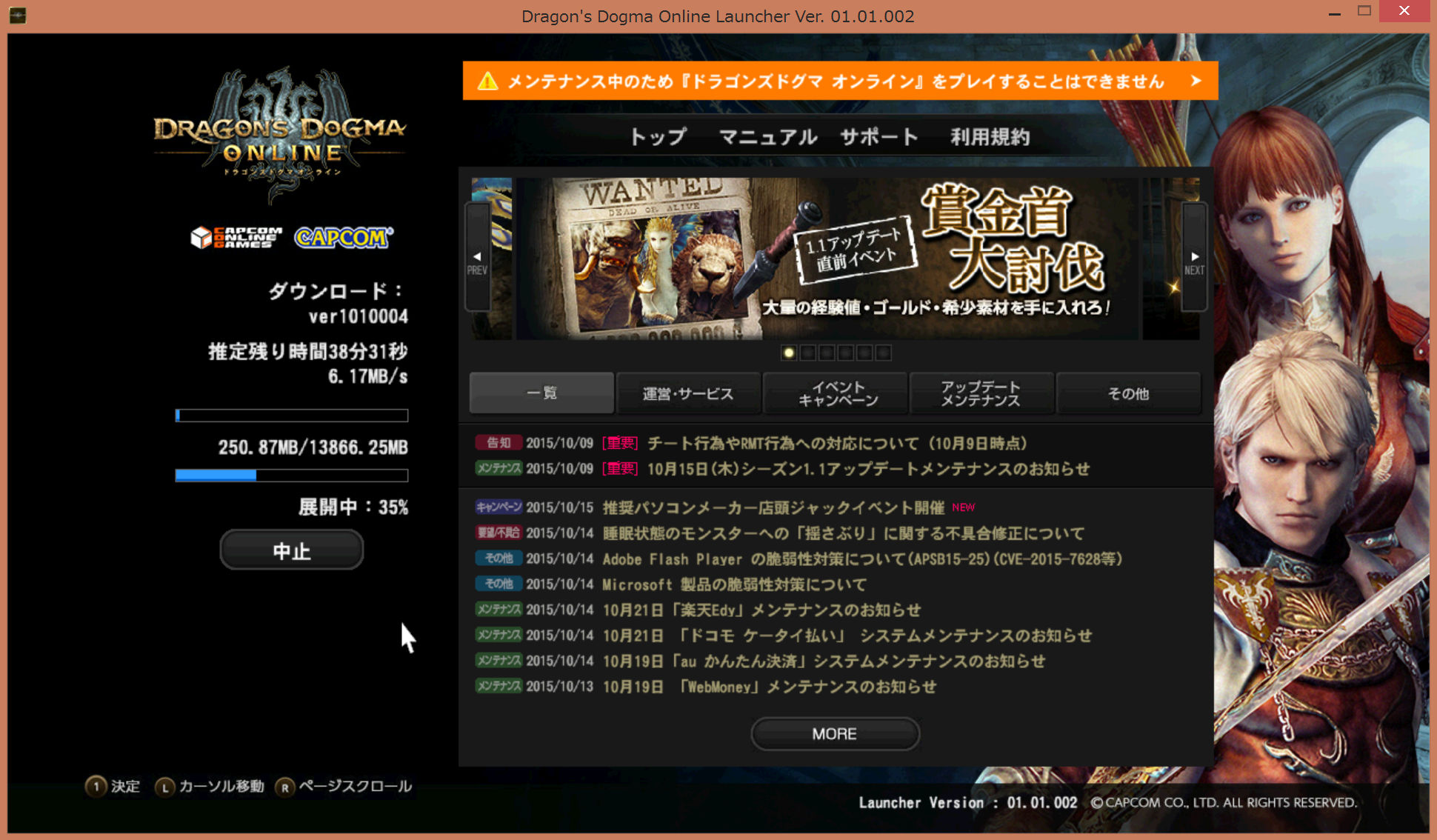Click the PREV banner arrow

click(477, 258)
